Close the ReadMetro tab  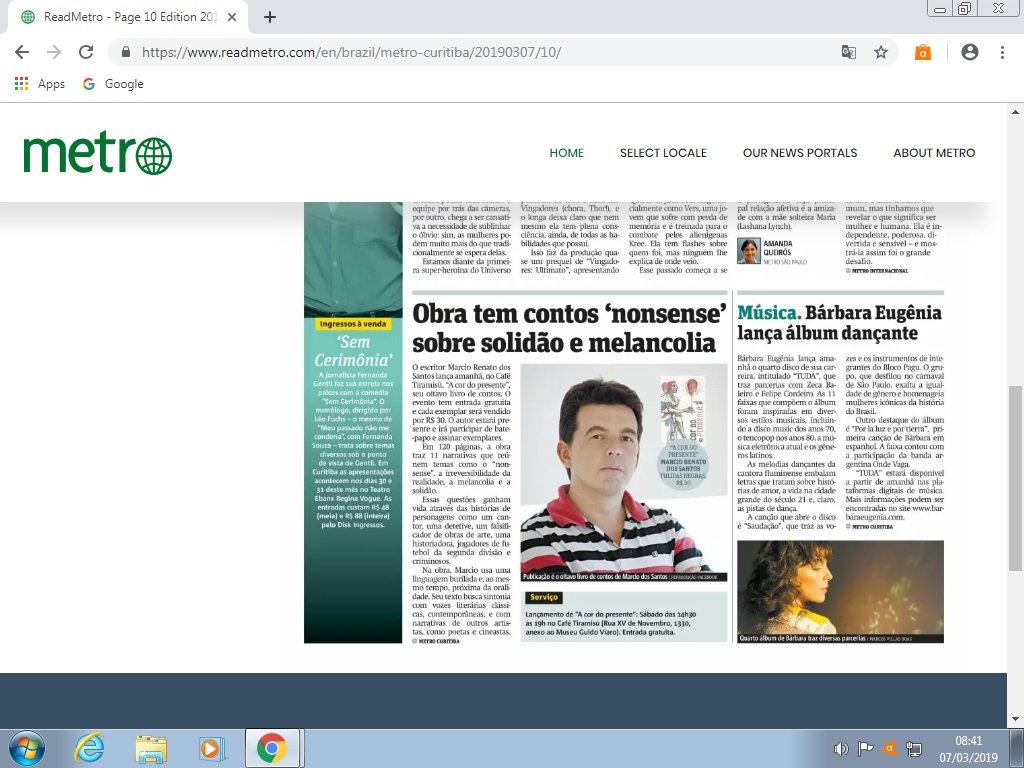tap(232, 17)
